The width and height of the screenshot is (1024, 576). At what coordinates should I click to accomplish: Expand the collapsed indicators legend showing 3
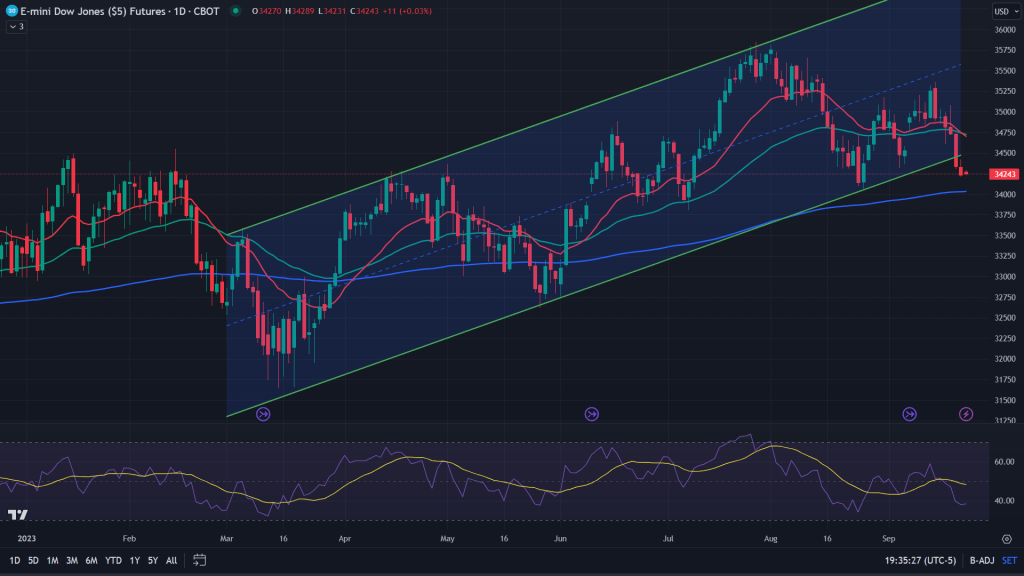[16, 27]
